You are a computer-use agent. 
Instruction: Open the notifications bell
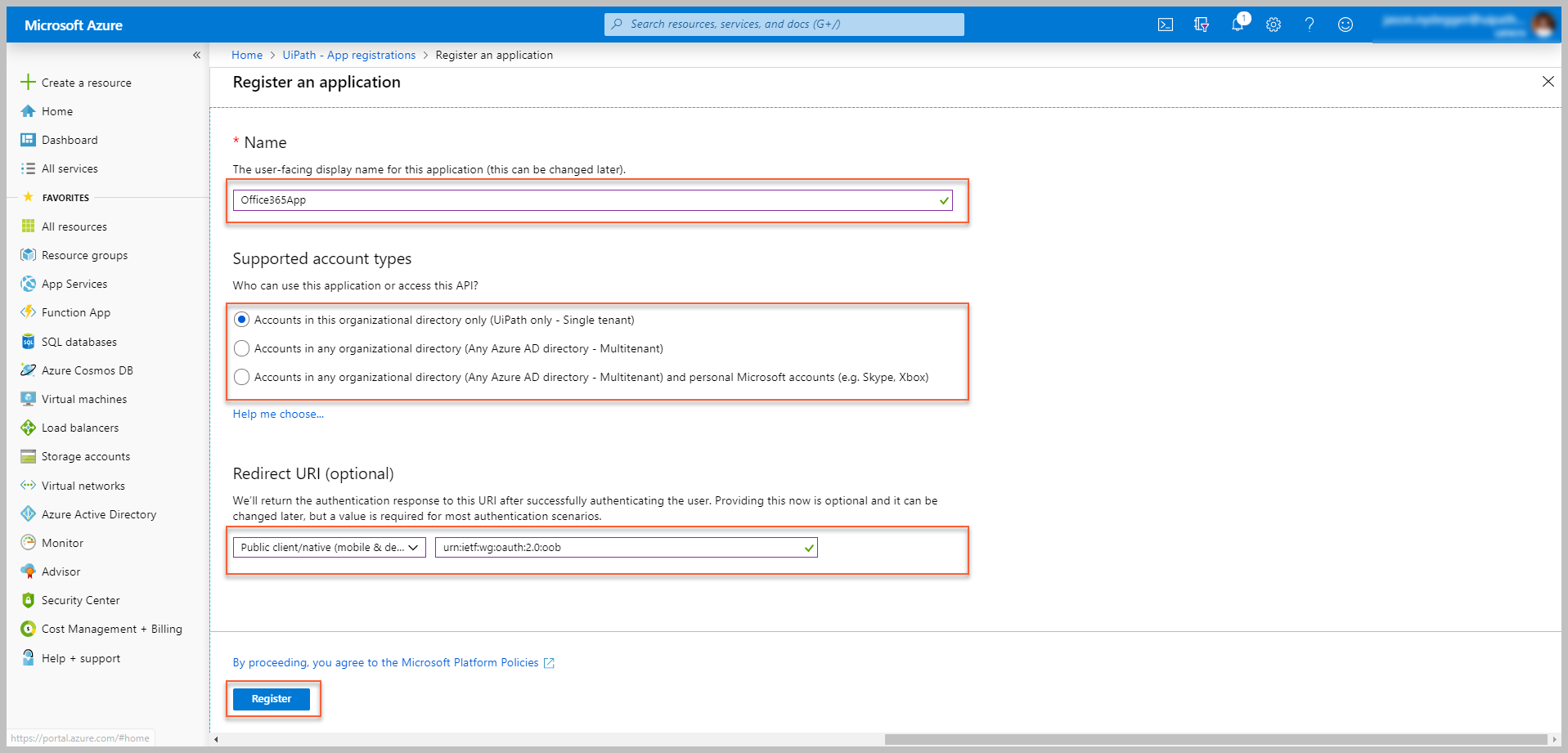[x=1237, y=25]
